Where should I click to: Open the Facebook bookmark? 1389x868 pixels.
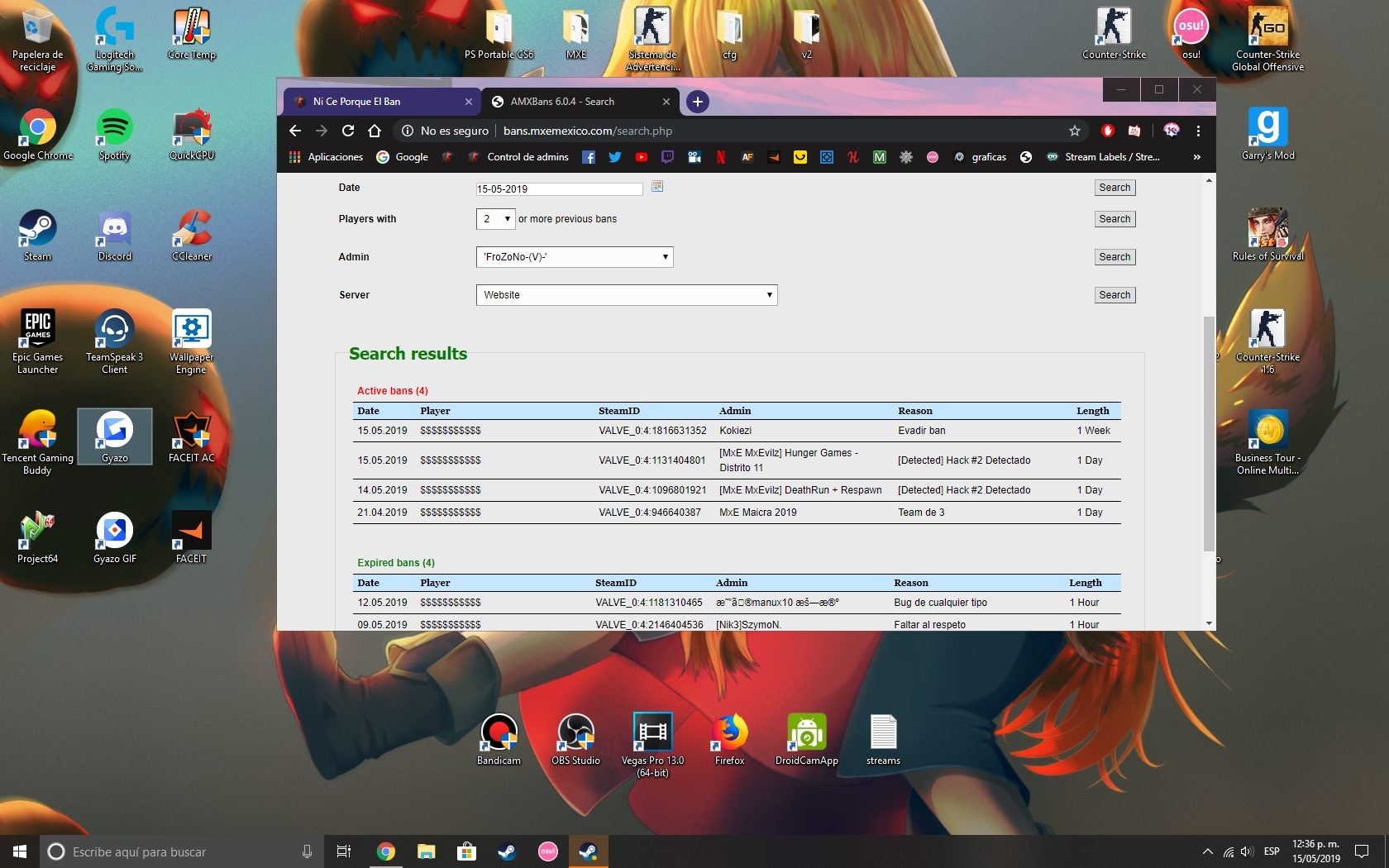[589, 157]
